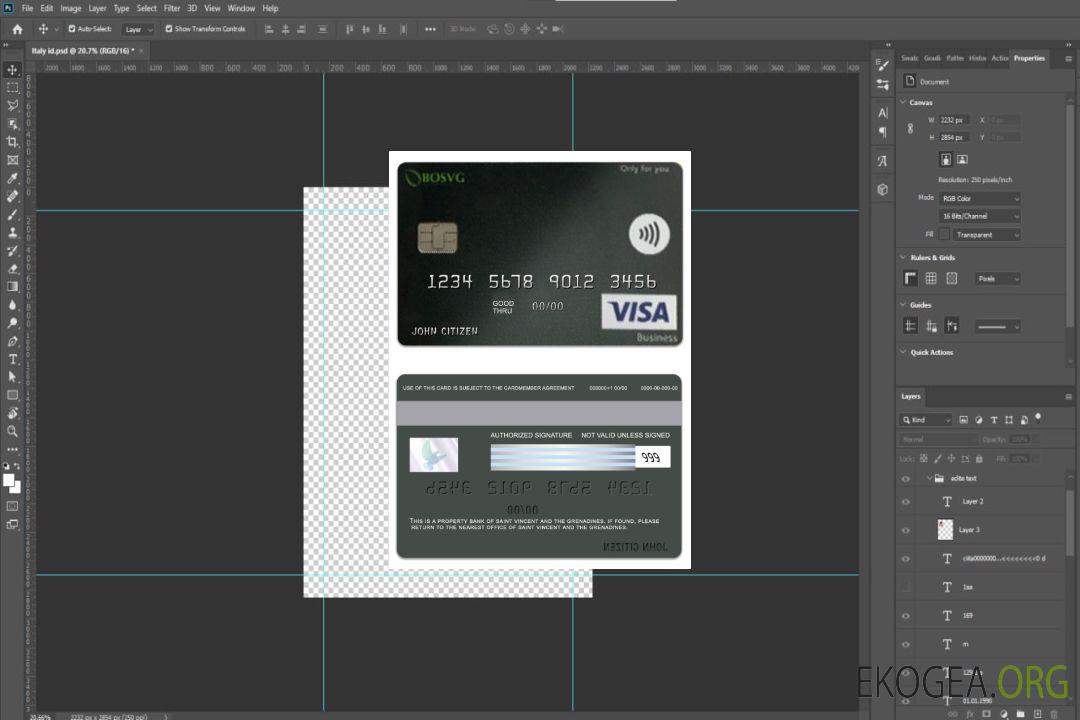Open the Mode RGB Color dropdown
Viewport: 1080px width, 720px height.
[x=979, y=198]
